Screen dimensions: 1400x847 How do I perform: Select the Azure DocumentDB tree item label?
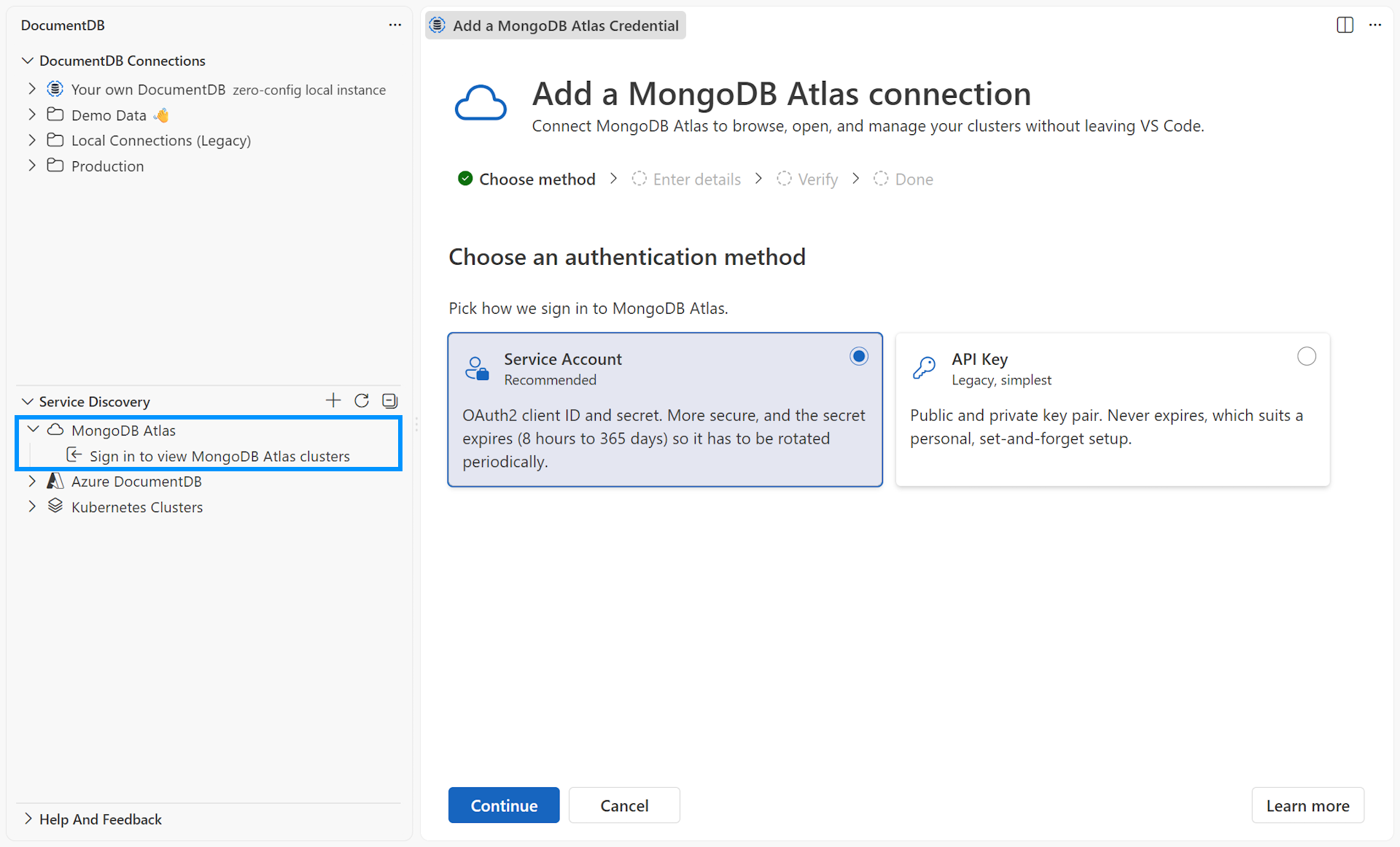click(136, 481)
